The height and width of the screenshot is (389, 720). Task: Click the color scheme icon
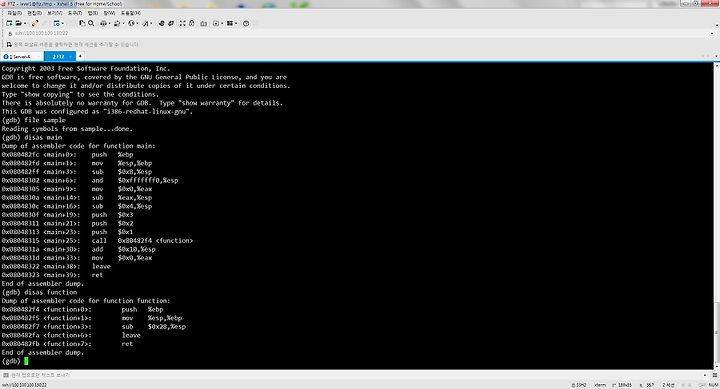point(117,23)
